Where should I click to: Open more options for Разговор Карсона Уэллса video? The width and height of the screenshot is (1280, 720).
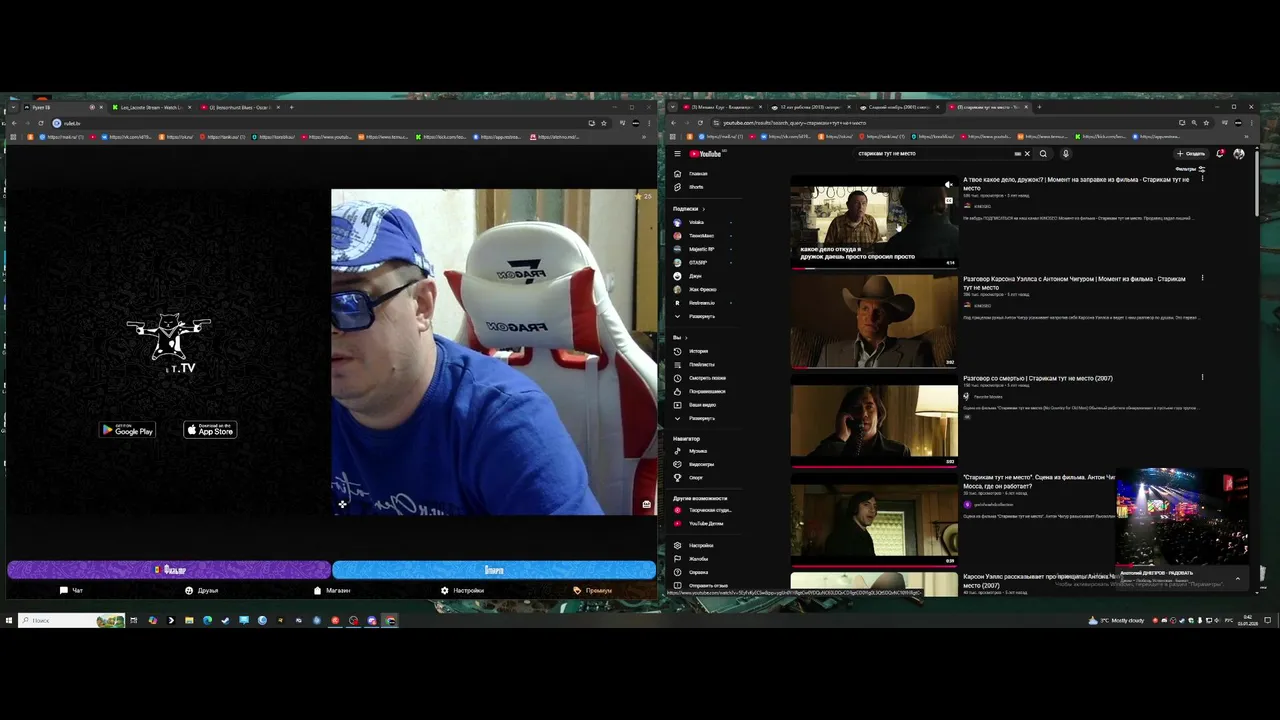pos(1202,278)
